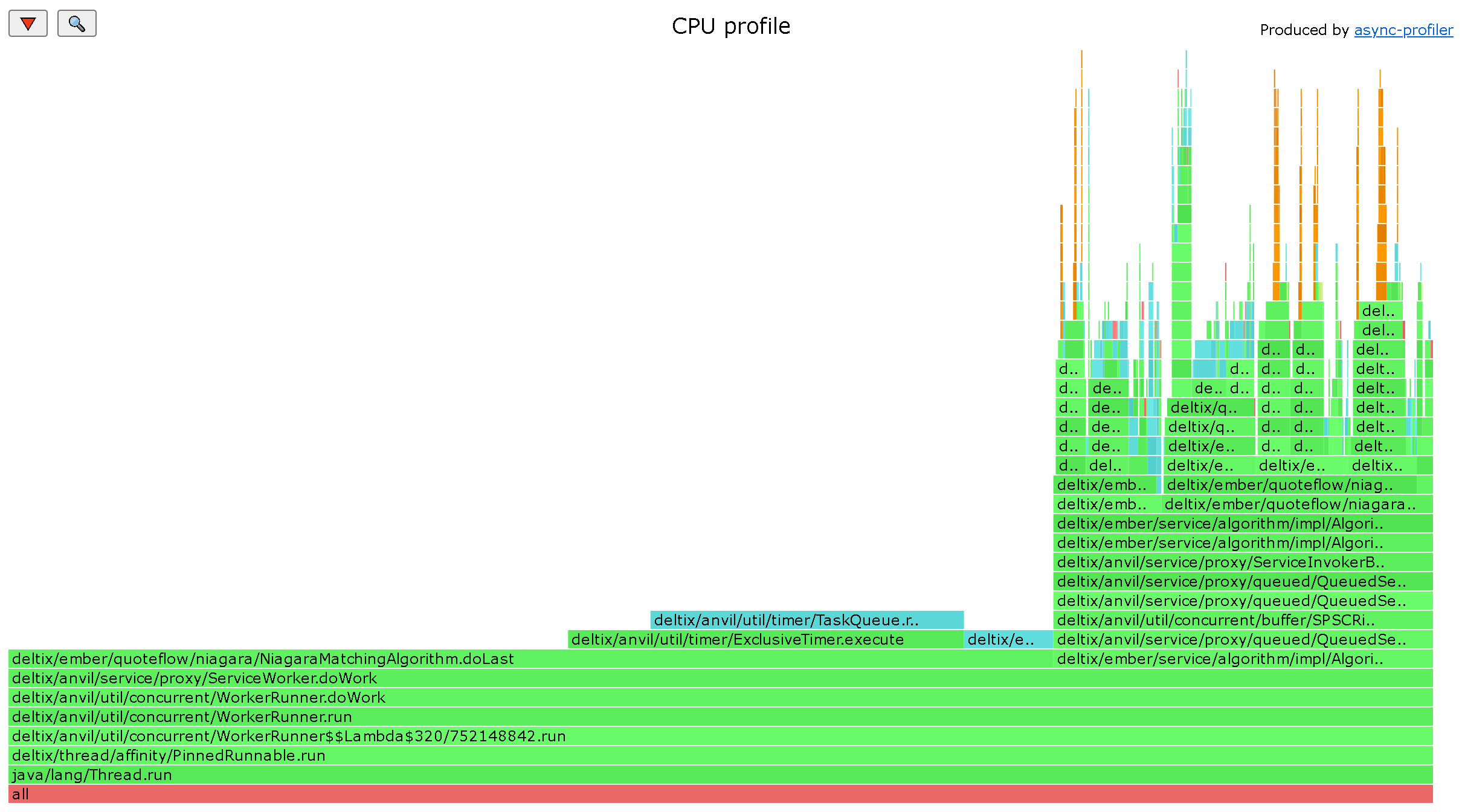This screenshot has height=812, width=1462.
Task: Click the cyan TaskQueue.r.. frame
Action: [x=807, y=620]
